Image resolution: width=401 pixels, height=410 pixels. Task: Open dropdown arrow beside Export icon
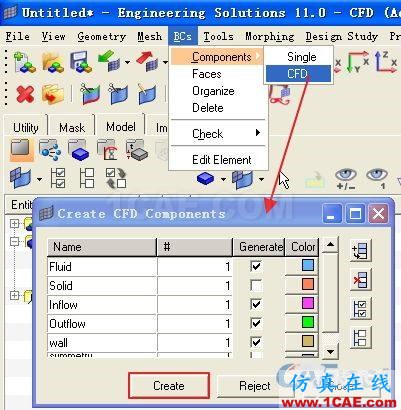click(165, 62)
